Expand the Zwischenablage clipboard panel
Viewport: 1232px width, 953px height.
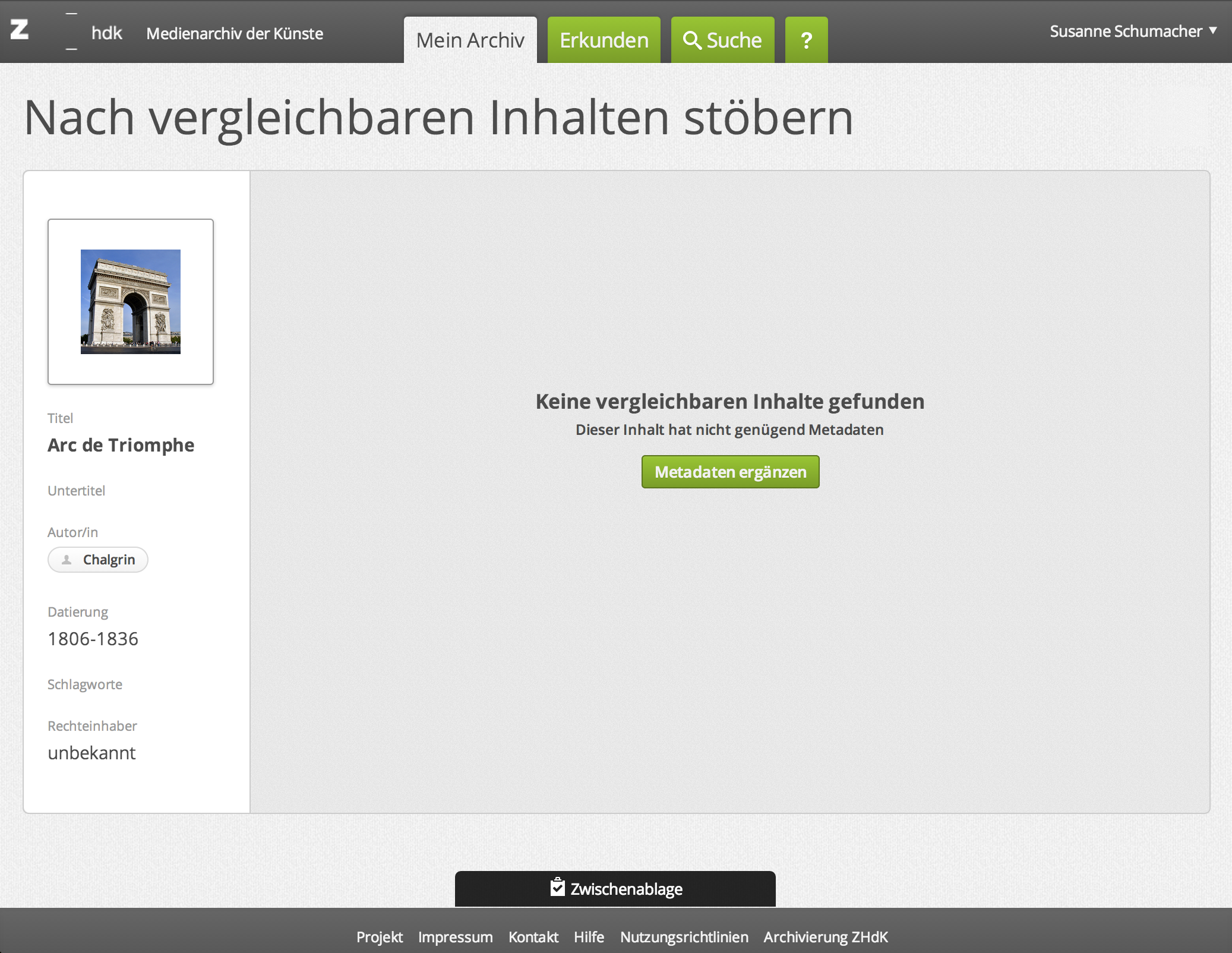tap(626, 889)
